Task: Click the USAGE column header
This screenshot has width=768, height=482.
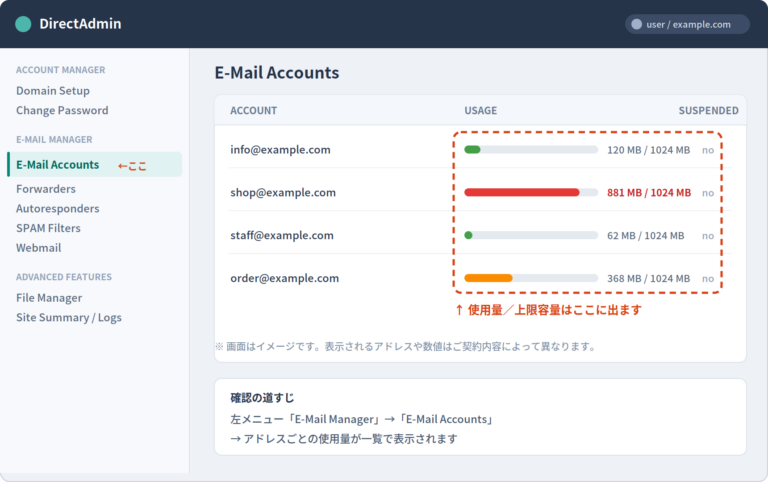Action: [x=480, y=111]
